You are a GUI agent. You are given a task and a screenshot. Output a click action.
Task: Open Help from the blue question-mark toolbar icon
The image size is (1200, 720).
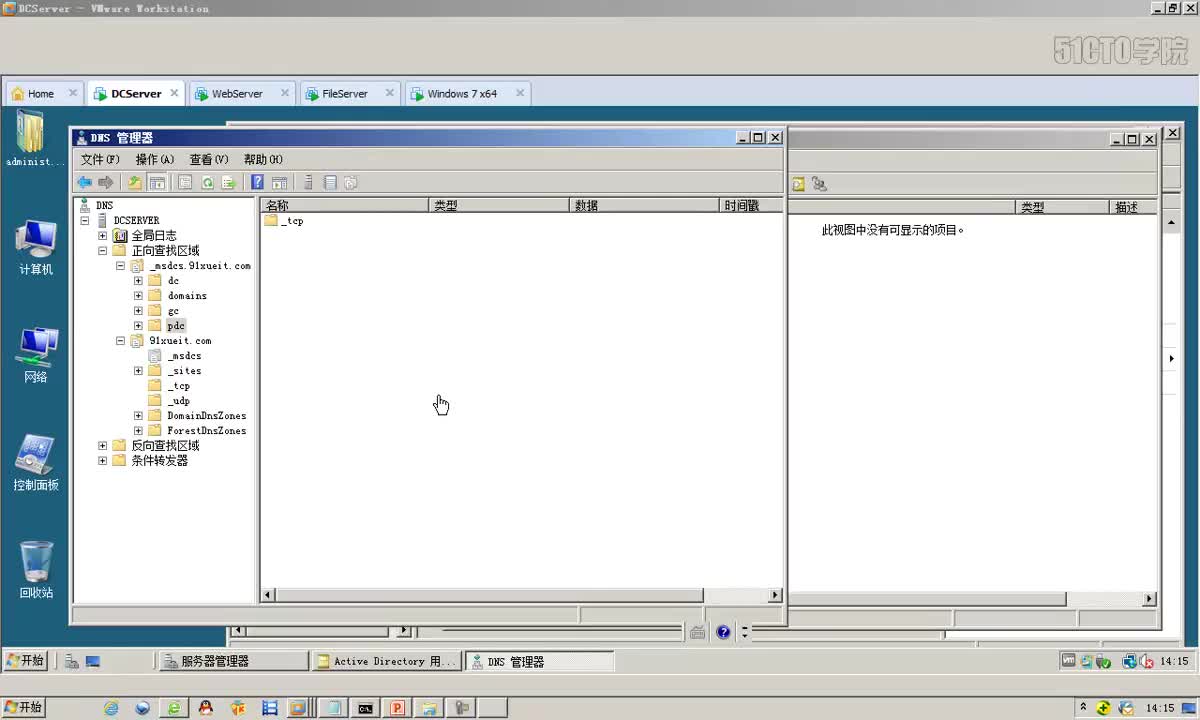tap(257, 183)
